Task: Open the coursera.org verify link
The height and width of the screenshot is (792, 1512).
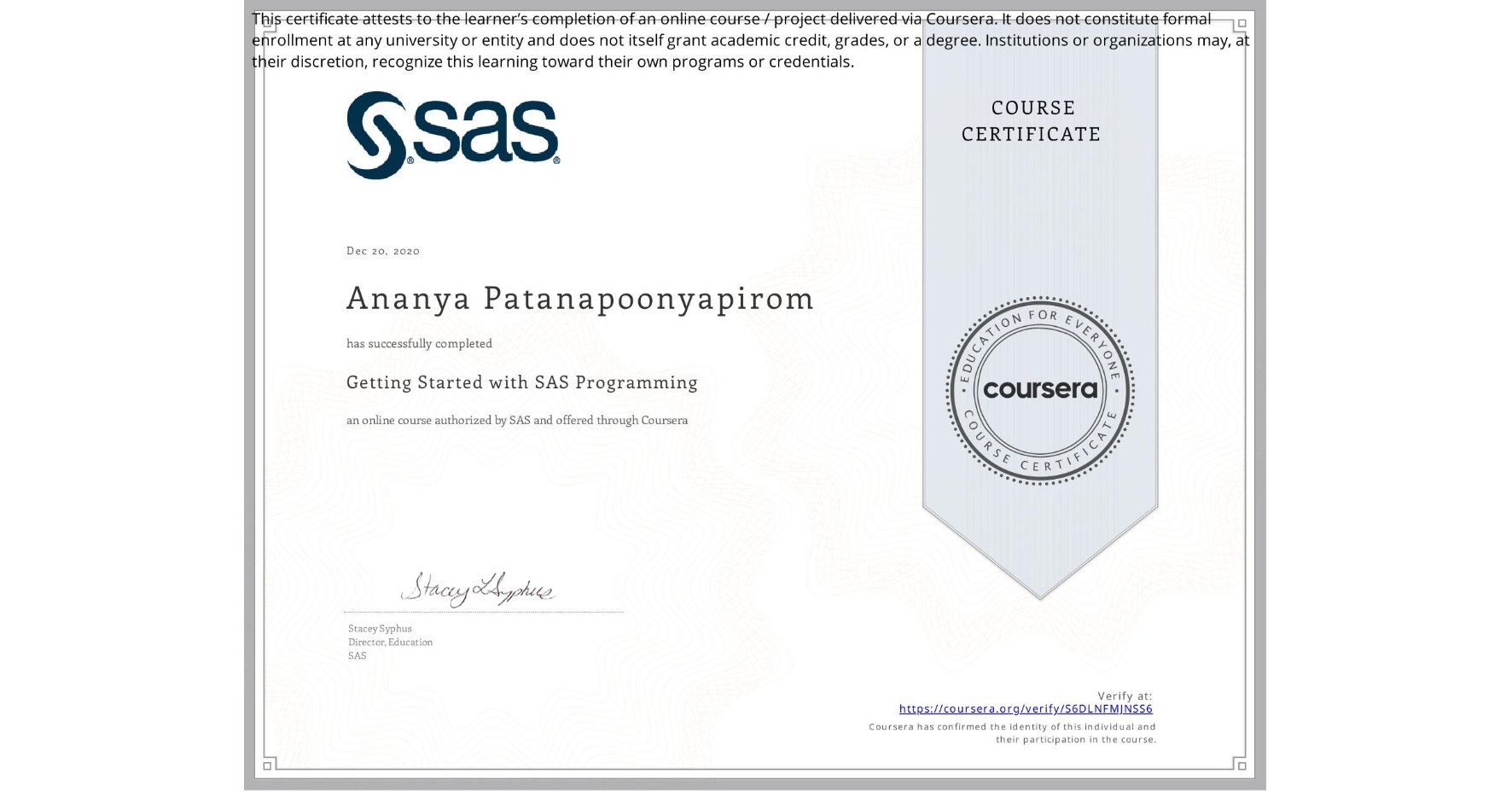Action: pyautogui.click(x=1026, y=708)
